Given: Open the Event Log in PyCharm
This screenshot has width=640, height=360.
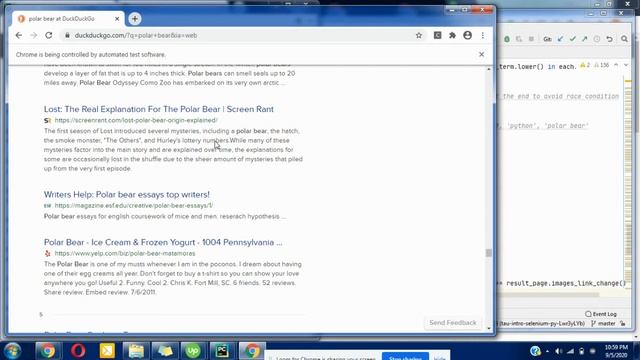Looking at the screenshot, I should pos(601,314).
